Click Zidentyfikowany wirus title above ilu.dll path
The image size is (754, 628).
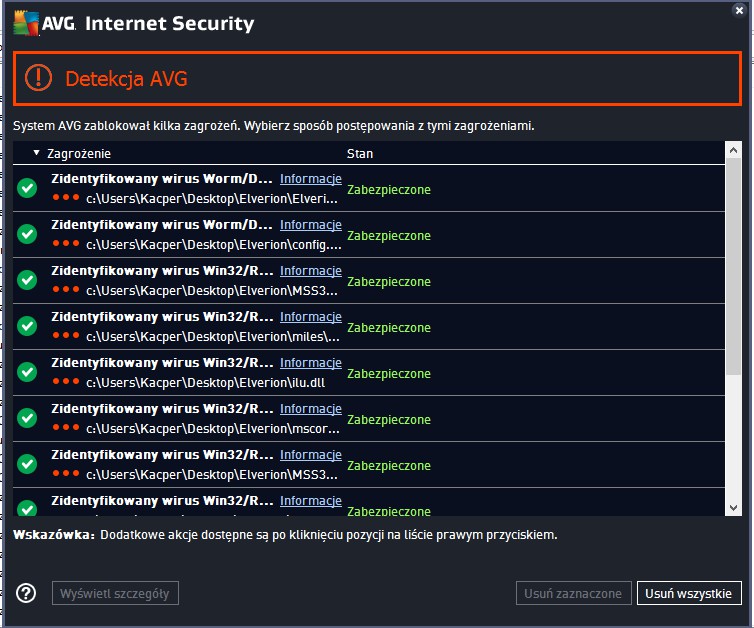(x=162, y=363)
